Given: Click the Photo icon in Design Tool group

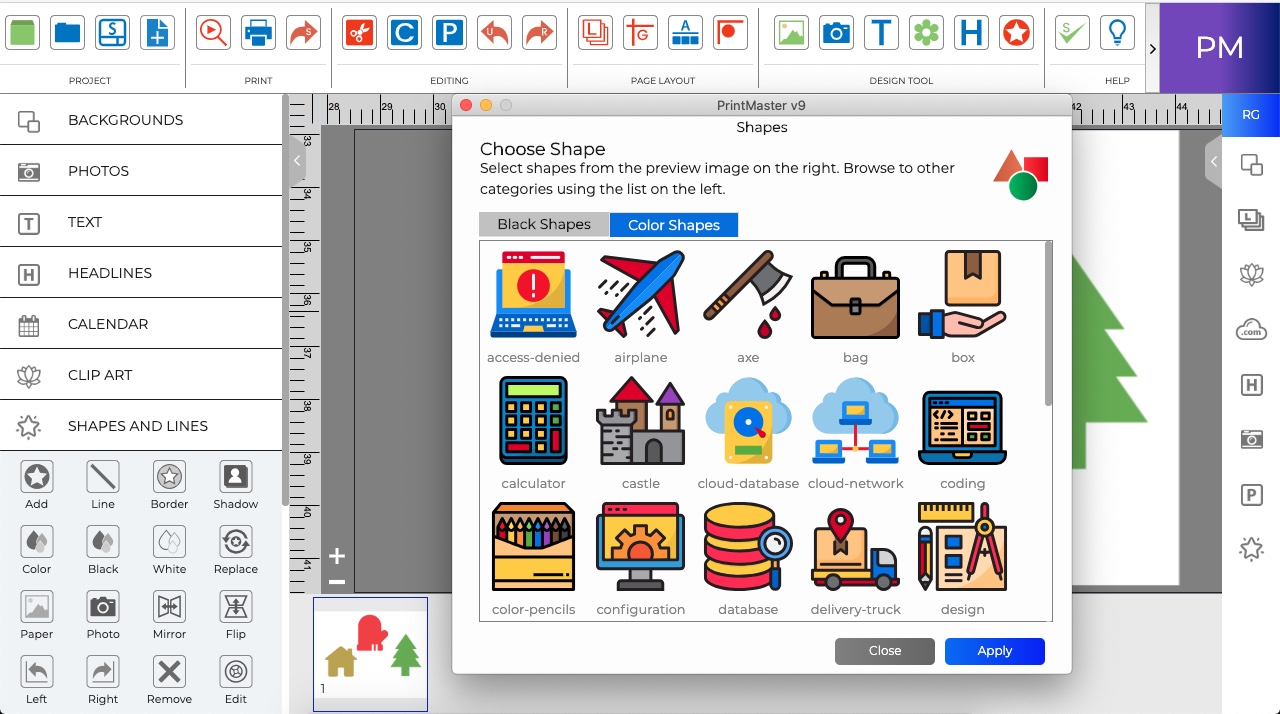Looking at the screenshot, I should [836, 32].
